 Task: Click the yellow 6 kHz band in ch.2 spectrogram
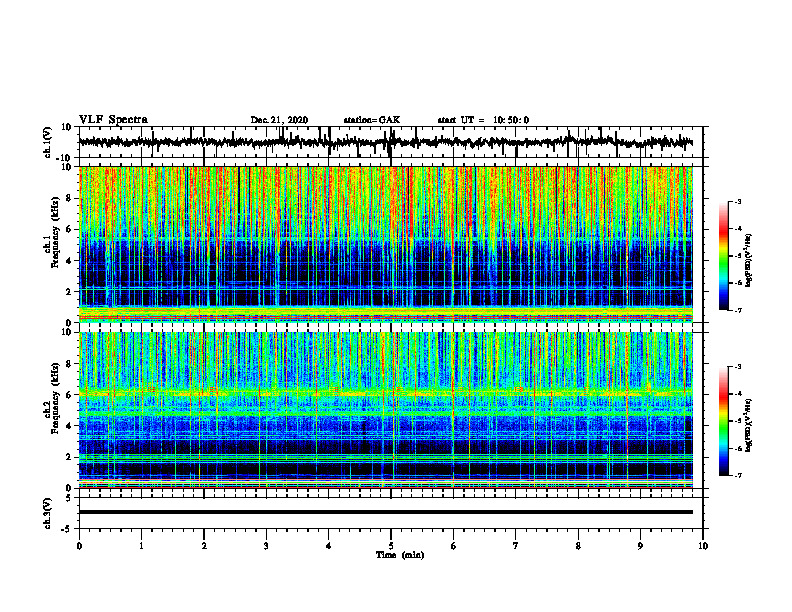click(x=386, y=393)
